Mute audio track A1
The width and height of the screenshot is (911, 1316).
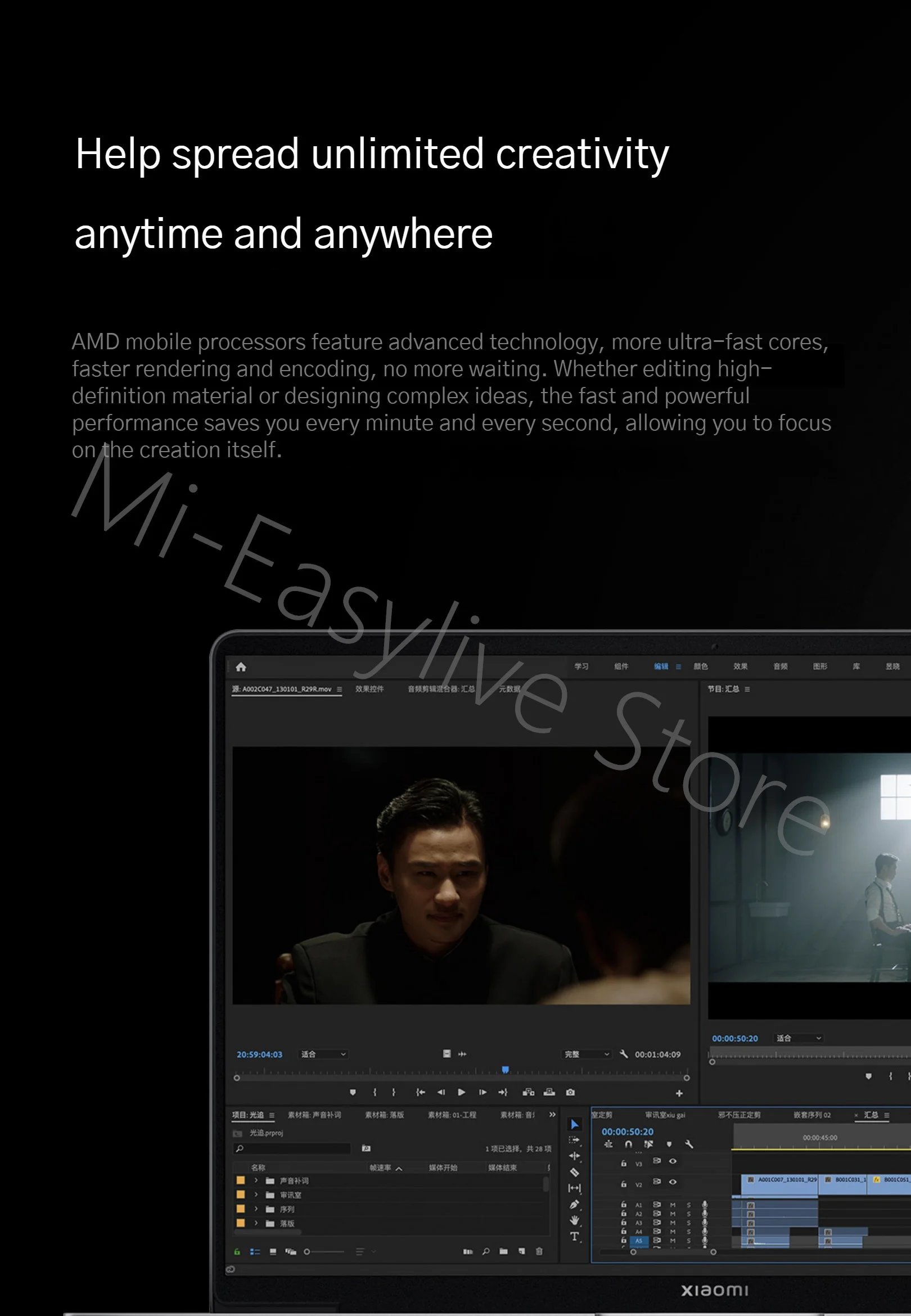(673, 1205)
